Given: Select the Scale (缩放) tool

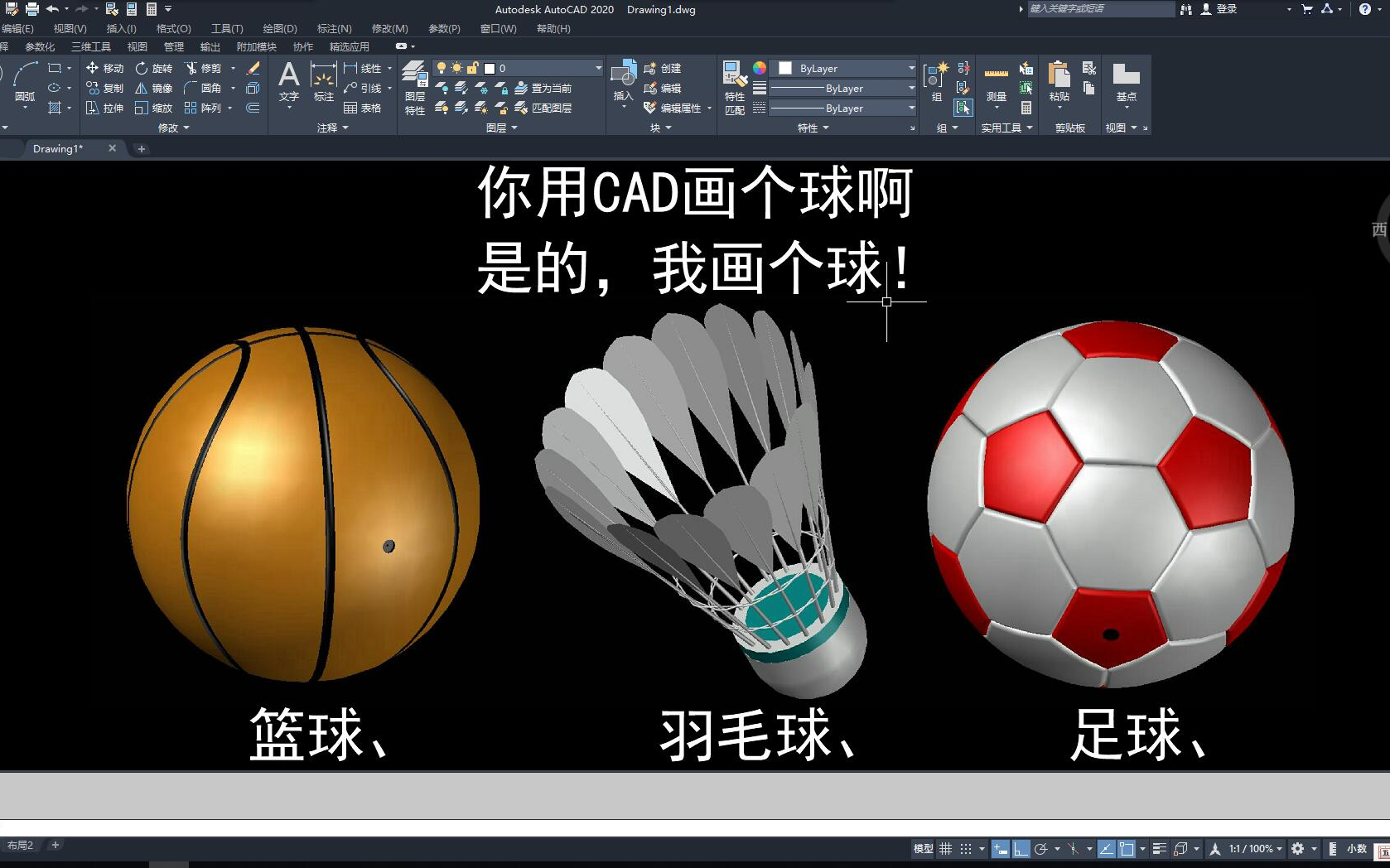Looking at the screenshot, I should click(x=161, y=108).
